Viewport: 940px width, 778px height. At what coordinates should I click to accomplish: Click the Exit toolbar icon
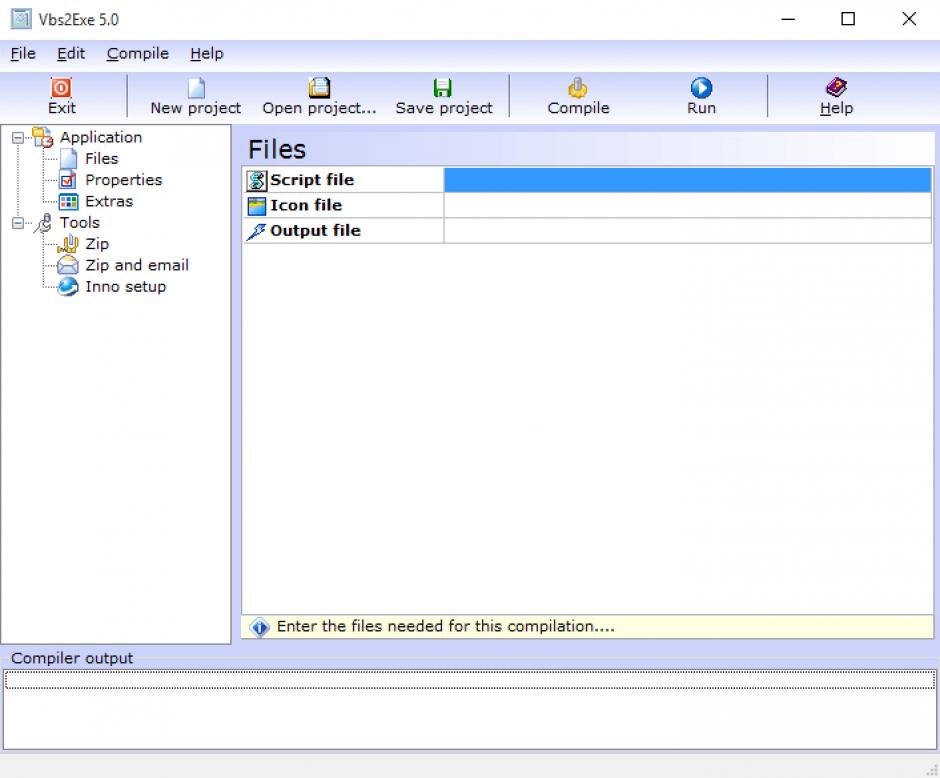[61, 88]
